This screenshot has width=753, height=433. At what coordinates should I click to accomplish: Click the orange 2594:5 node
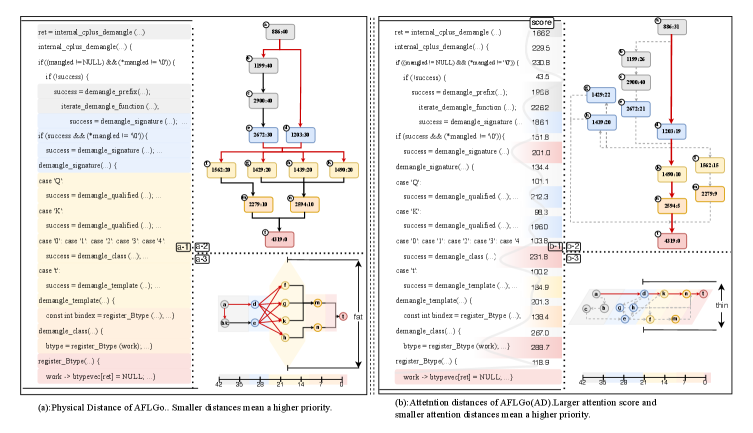pyautogui.click(x=672, y=206)
